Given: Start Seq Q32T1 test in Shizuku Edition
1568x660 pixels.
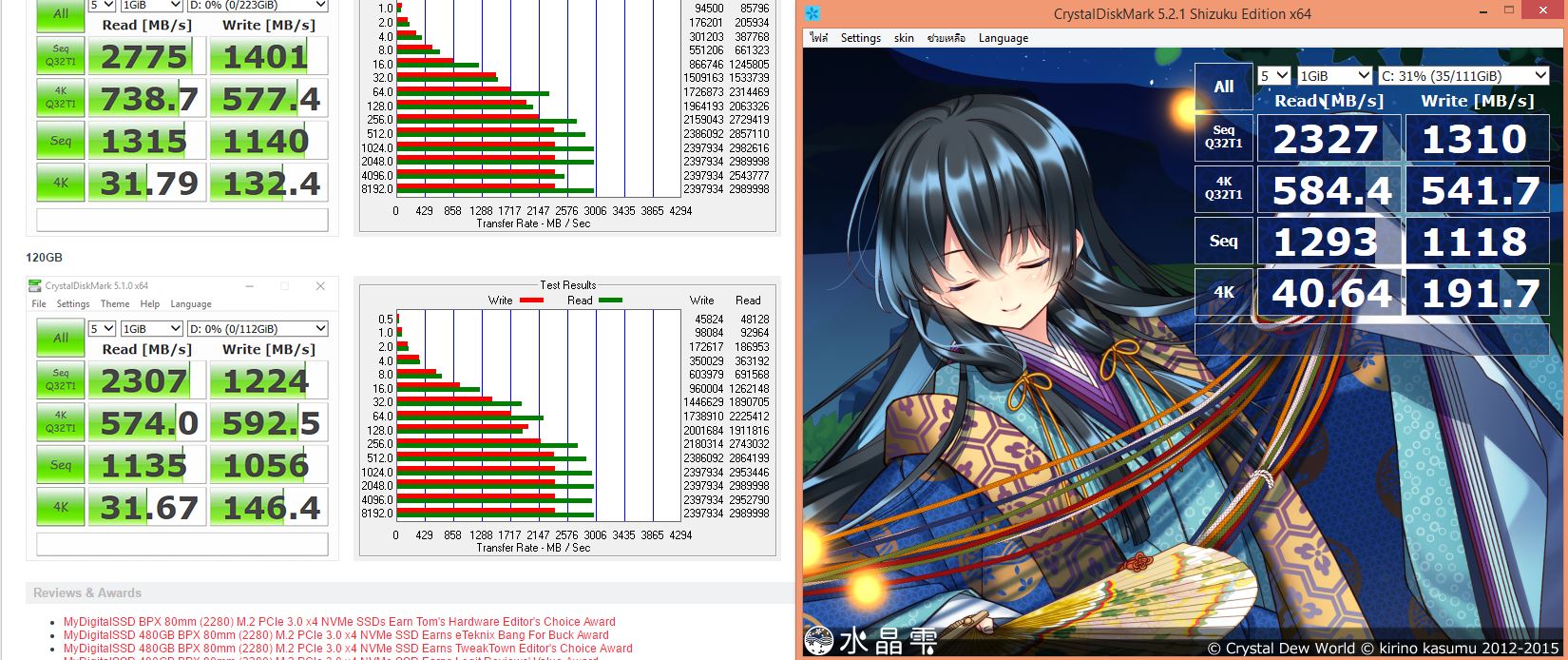Looking at the screenshot, I should coord(1224,137).
